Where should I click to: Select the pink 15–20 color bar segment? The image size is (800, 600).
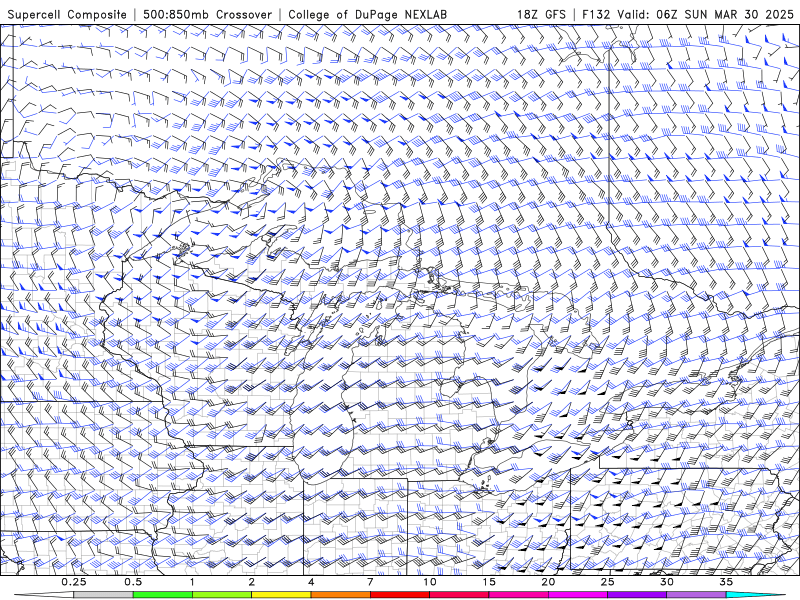click(518, 595)
